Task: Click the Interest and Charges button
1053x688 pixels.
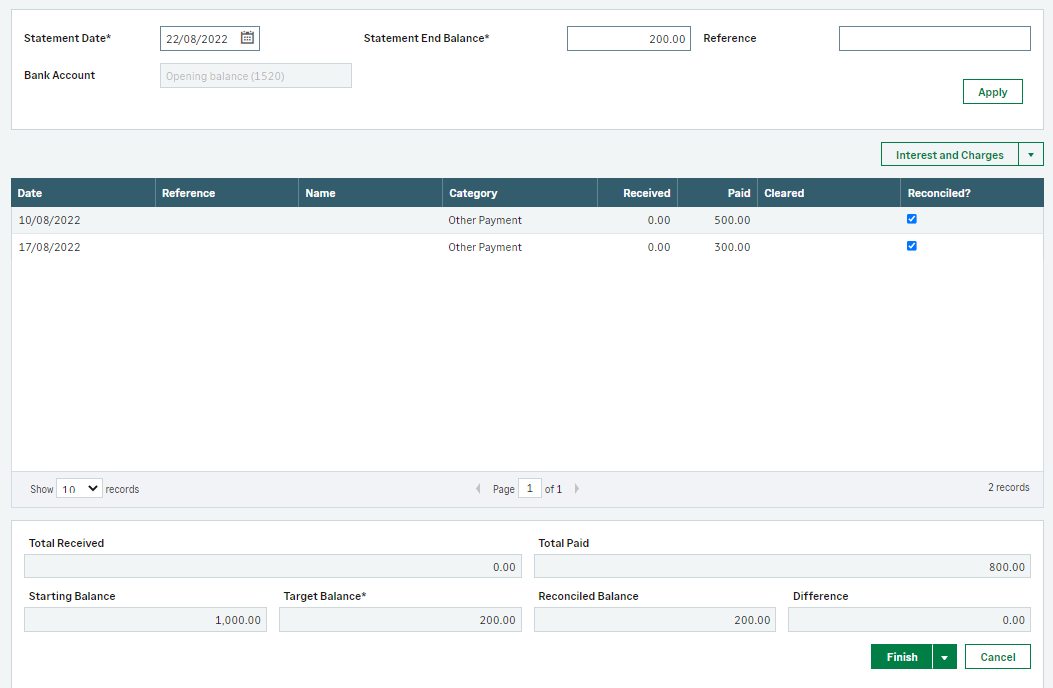Action: (x=949, y=155)
